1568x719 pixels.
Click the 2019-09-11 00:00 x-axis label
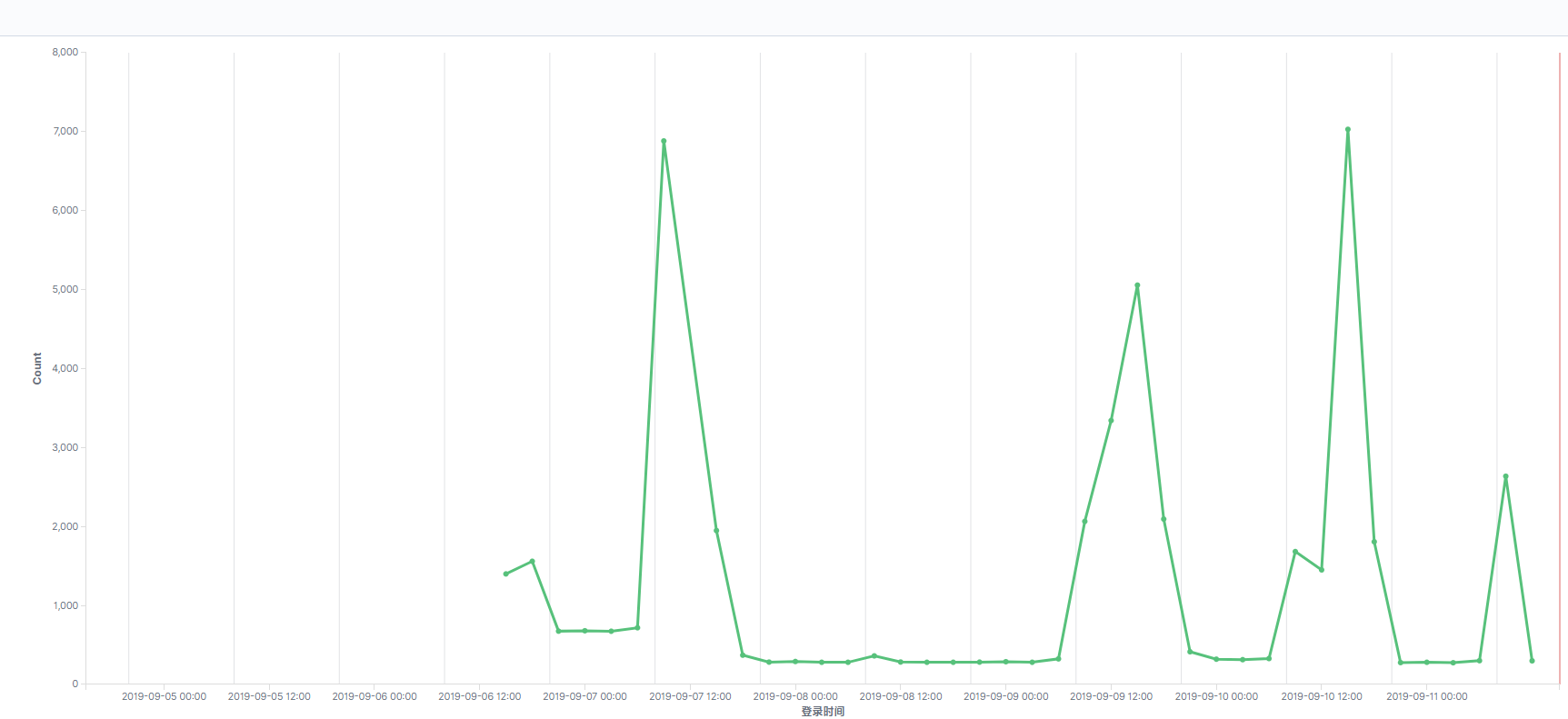click(x=1426, y=696)
